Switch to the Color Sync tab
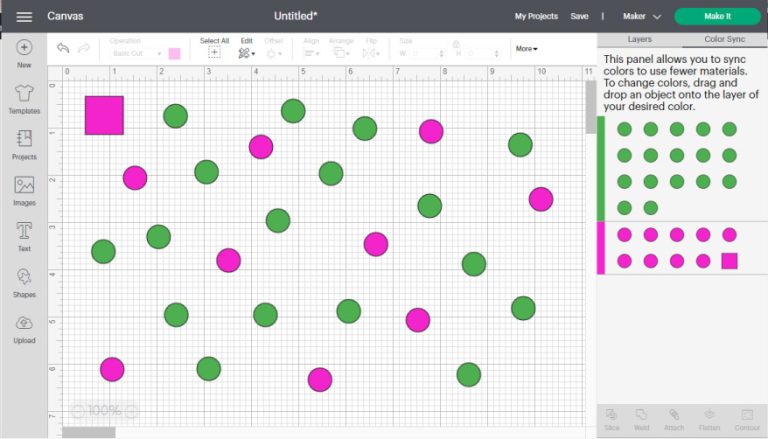Image resolution: width=768 pixels, height=439 pixels. pos(724,39)
